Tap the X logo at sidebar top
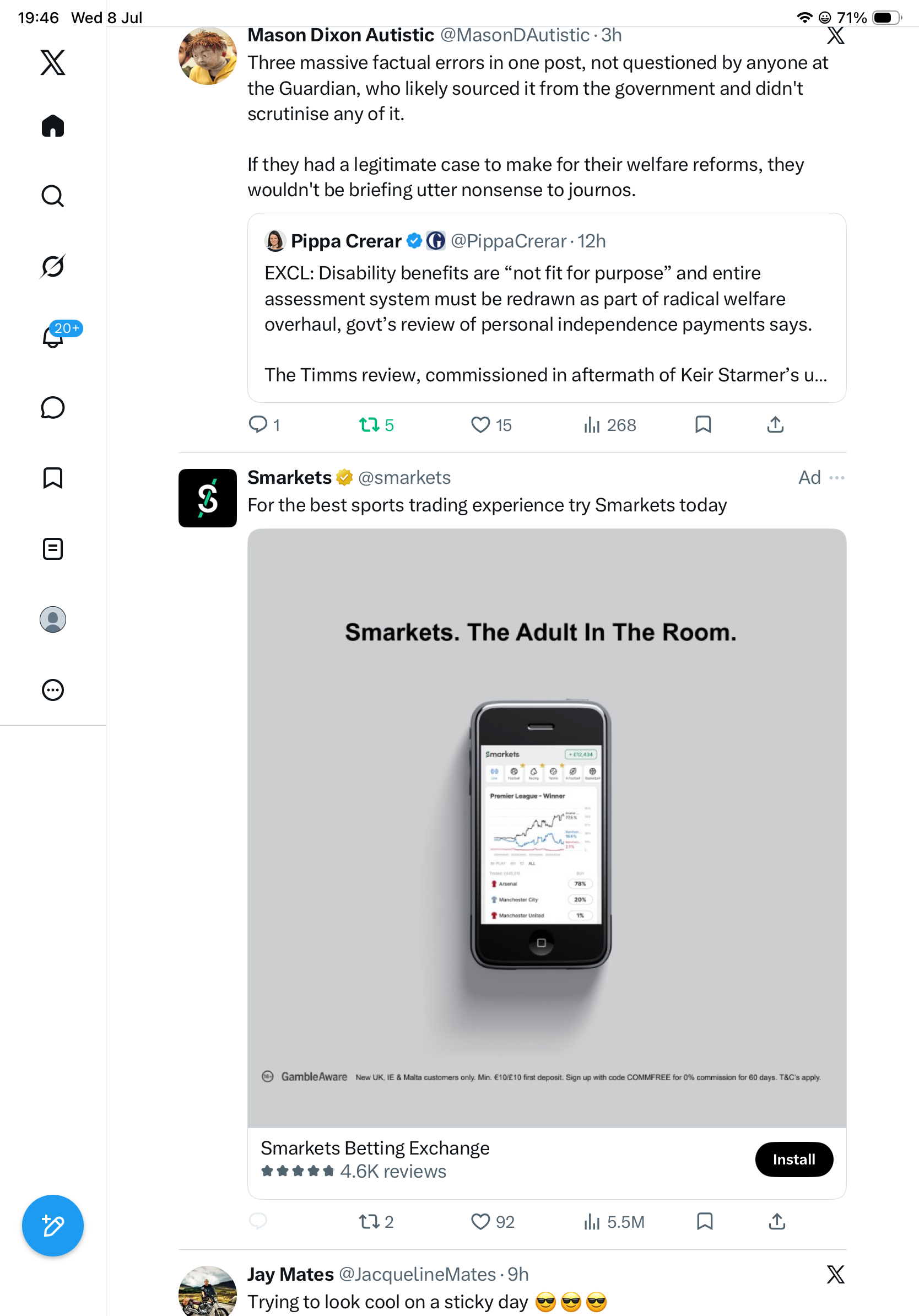Viewport: 919px width, 1316px height. click(x=53, y=62)
